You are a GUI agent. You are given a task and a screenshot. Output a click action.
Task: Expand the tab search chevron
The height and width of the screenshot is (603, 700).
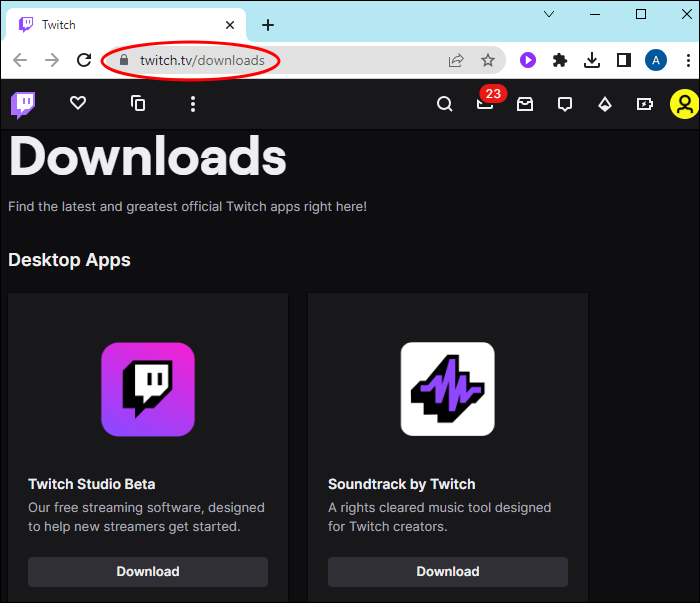pyautogui.click(x=549, y=14)
